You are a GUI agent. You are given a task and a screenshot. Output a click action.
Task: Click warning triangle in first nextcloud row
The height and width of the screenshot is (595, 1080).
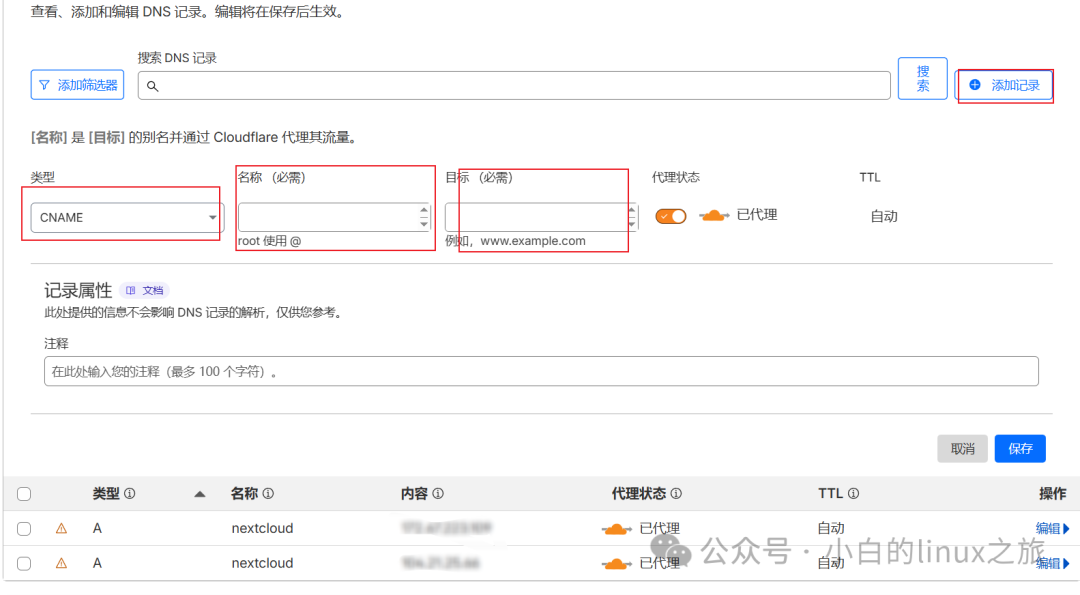pos(61,528)
